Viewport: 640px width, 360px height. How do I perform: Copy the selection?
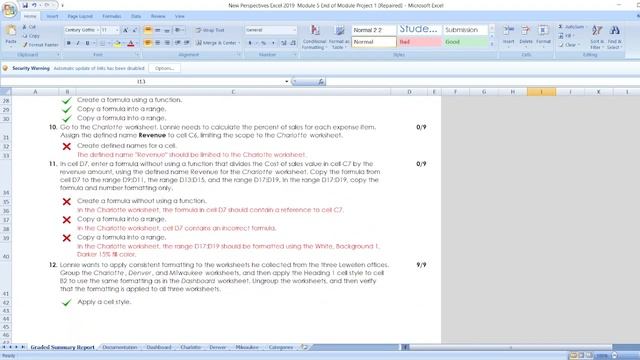tap(31, 36)
